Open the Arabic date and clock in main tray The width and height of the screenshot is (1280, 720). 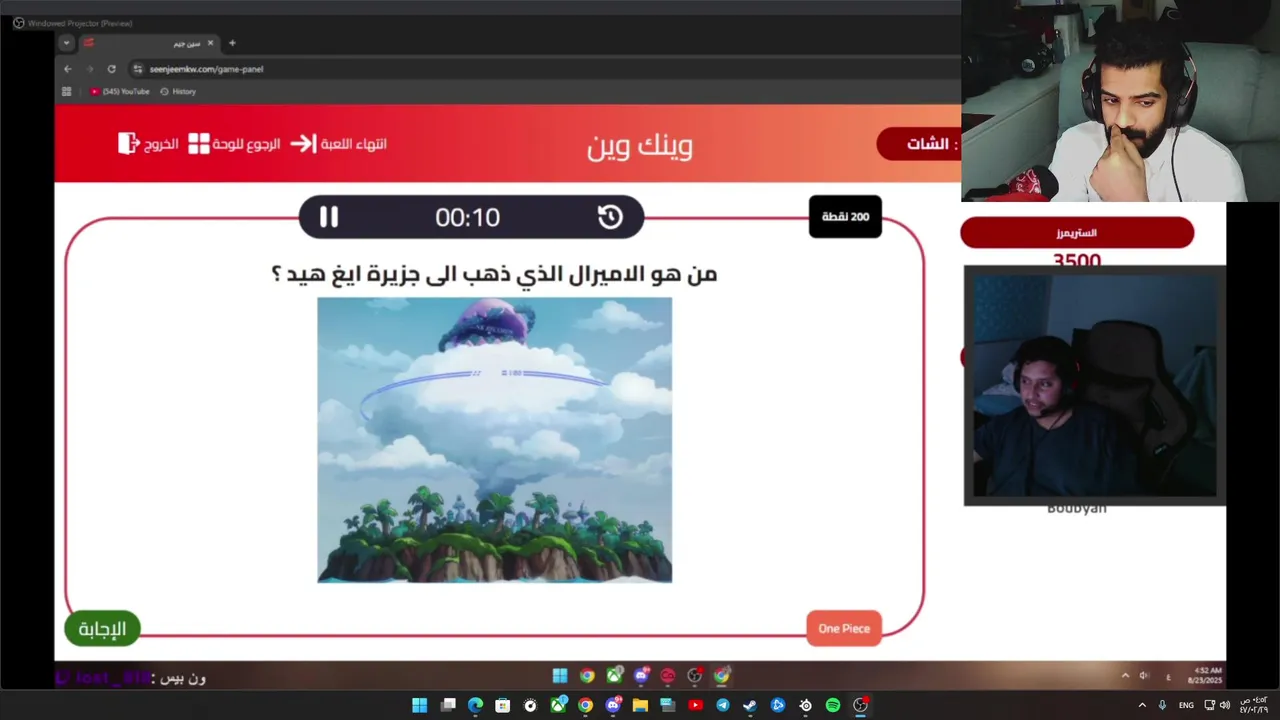tap(1253, 705)
